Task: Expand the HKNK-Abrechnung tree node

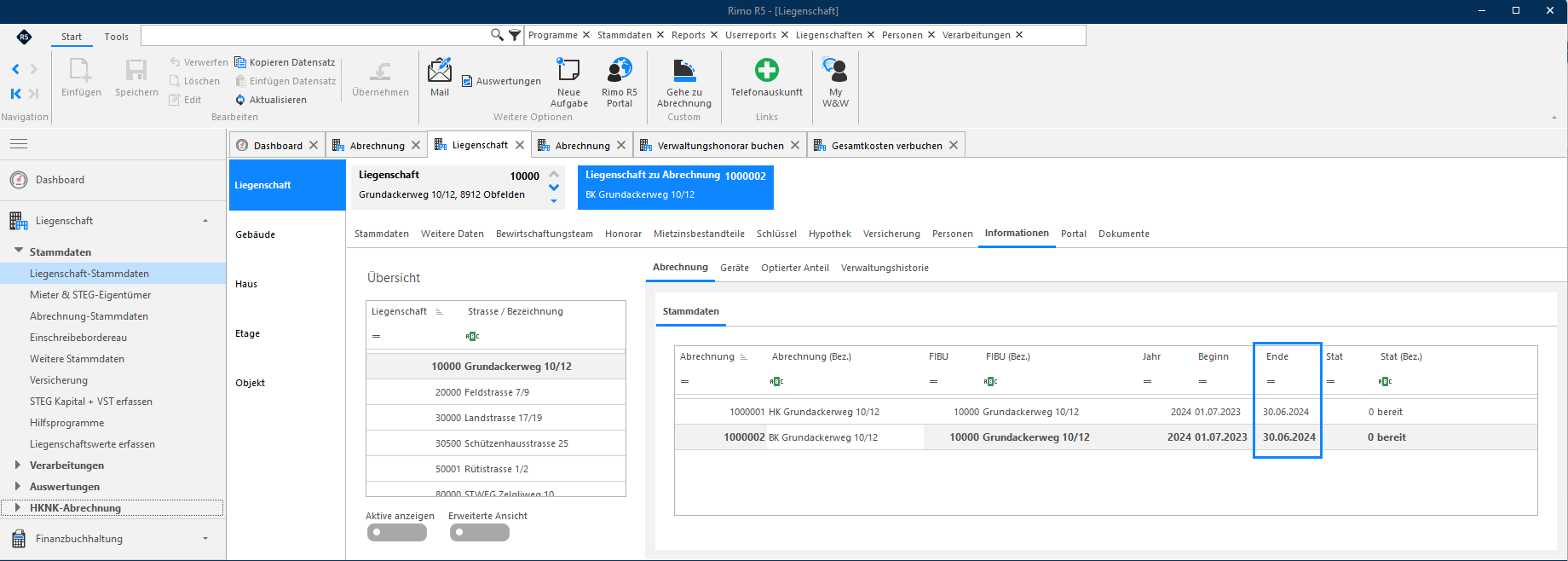Action: coord(18,507)
